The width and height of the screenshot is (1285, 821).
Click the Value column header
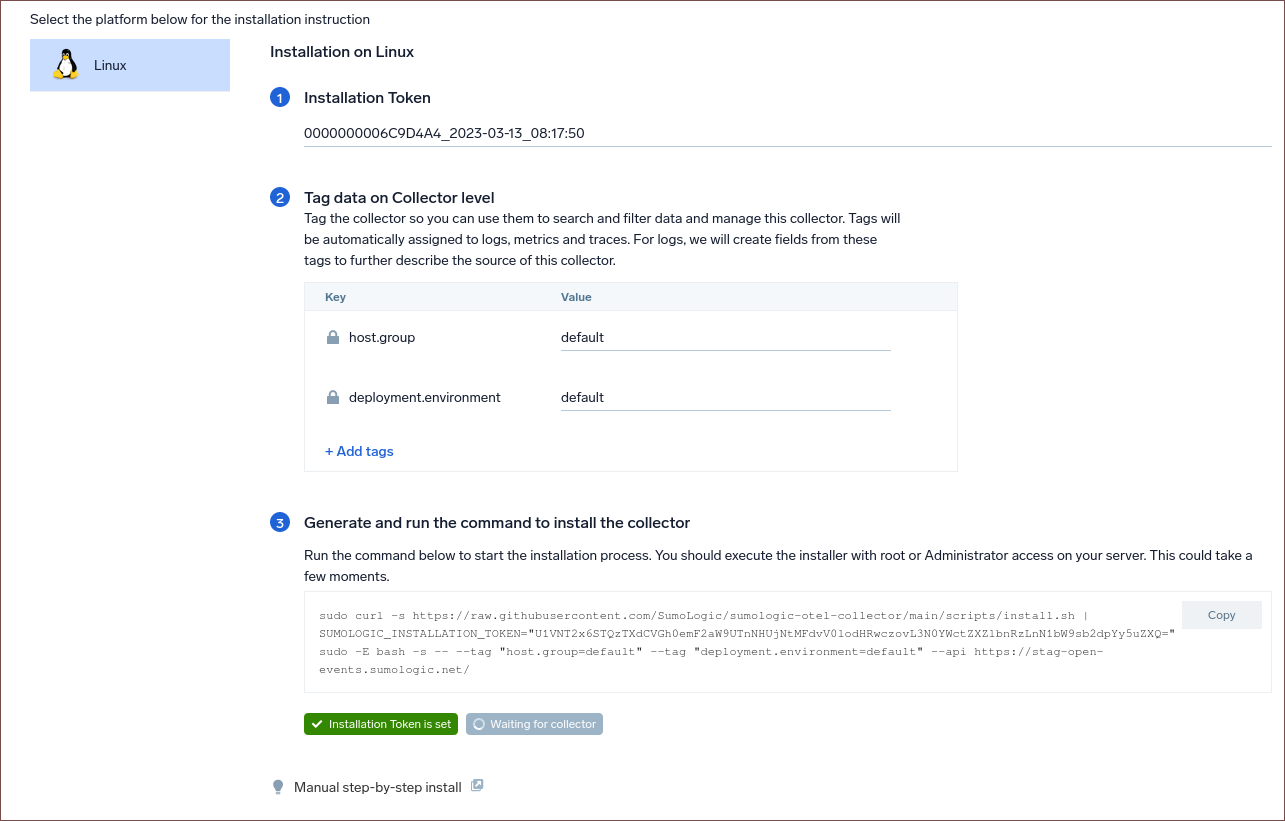576,297
